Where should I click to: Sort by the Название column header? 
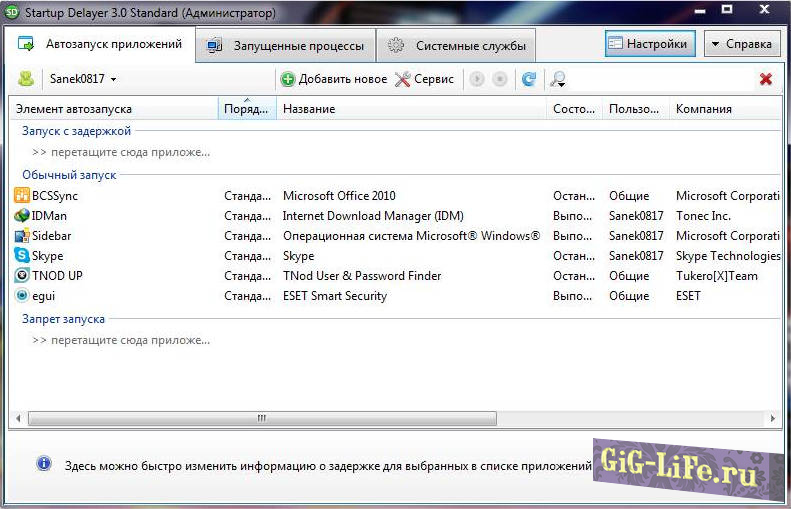pos(410,109)
